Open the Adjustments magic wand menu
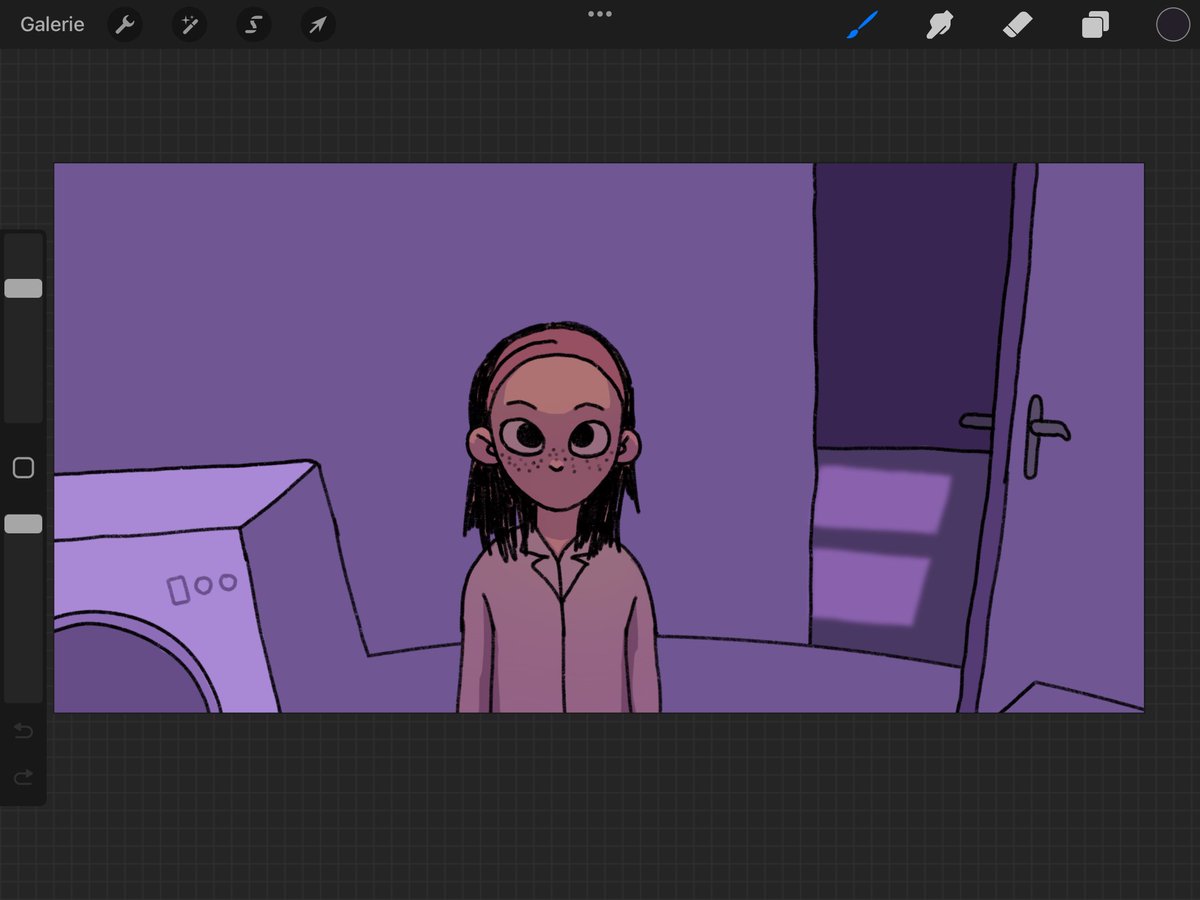 (x=189, y=24)
